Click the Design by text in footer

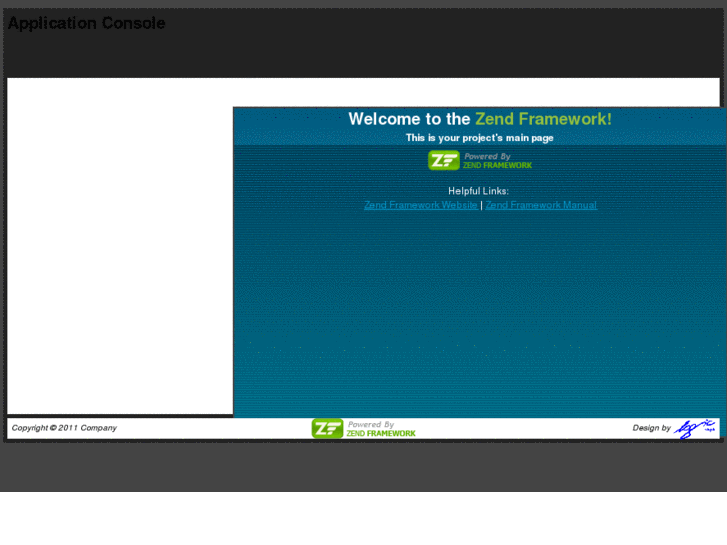tap(651, 428)
